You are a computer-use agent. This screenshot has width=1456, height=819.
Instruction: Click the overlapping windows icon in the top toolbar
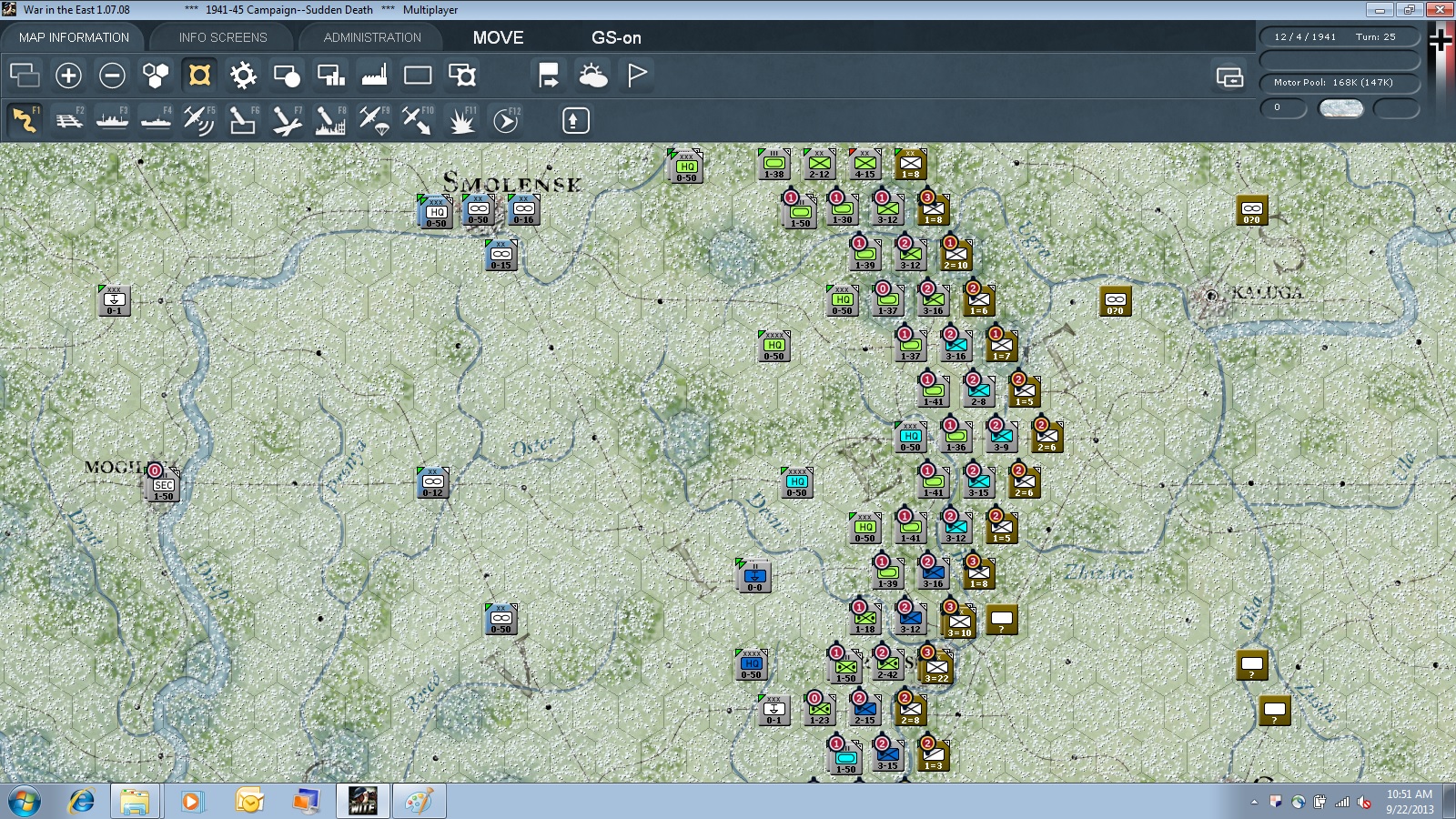pyautogui.click(x=25, y=76)
